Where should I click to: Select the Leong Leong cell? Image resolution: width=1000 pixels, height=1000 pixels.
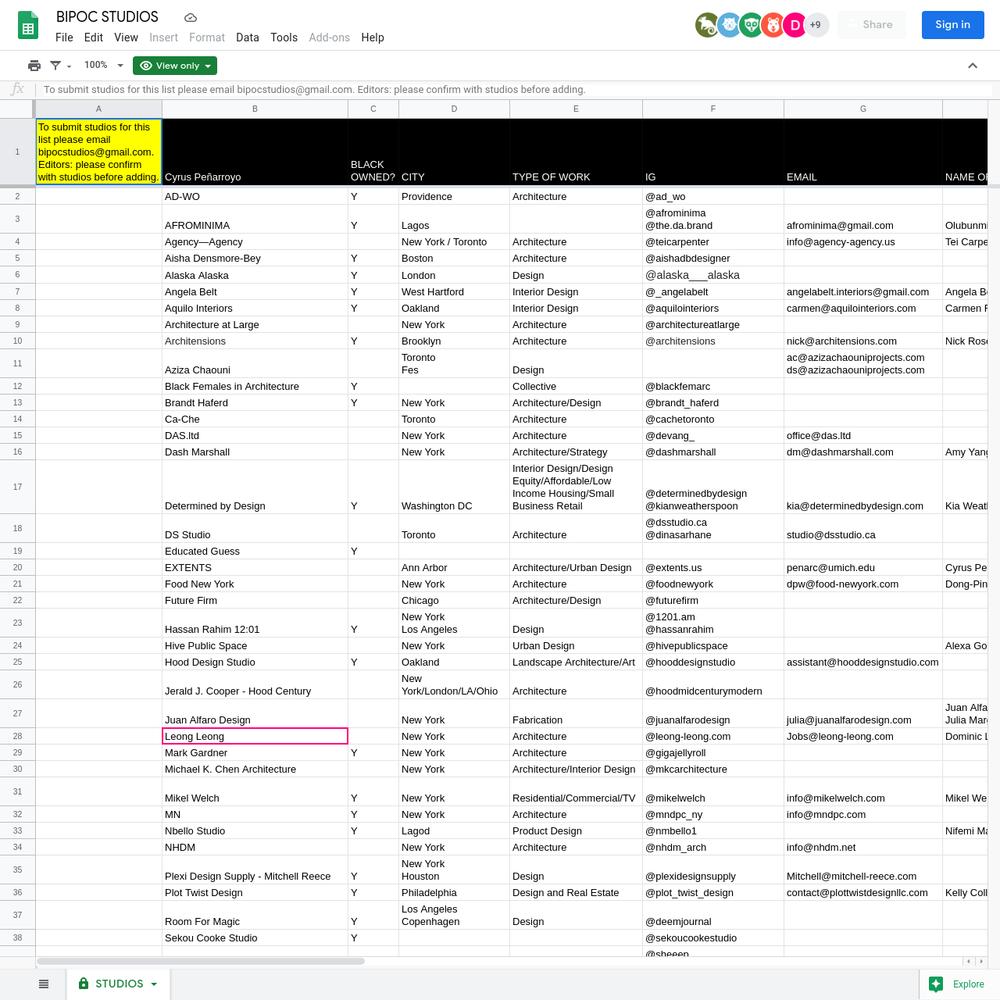pos(255,737)
